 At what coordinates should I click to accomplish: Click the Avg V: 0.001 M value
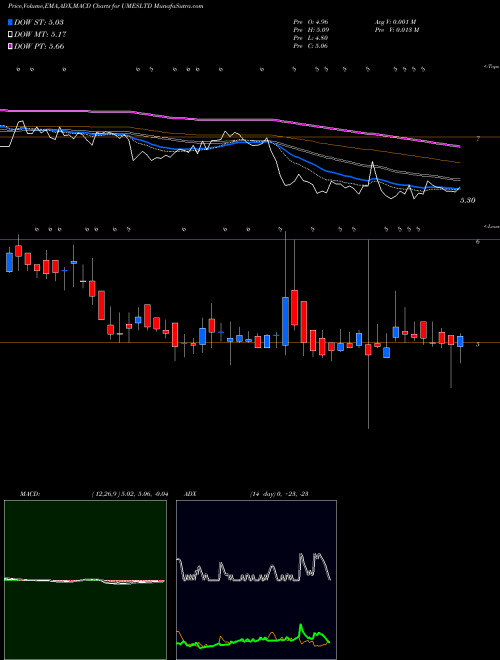coord(395,21)
